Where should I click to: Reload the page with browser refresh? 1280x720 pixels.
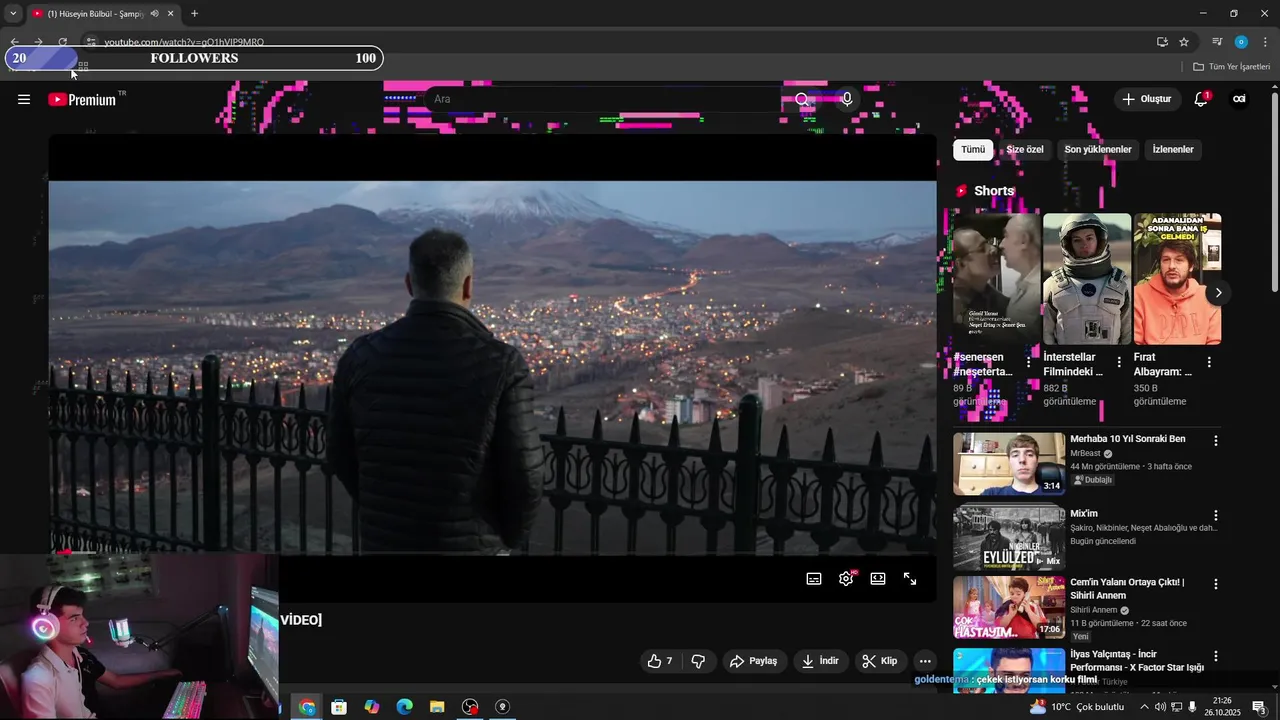(62, 42)
